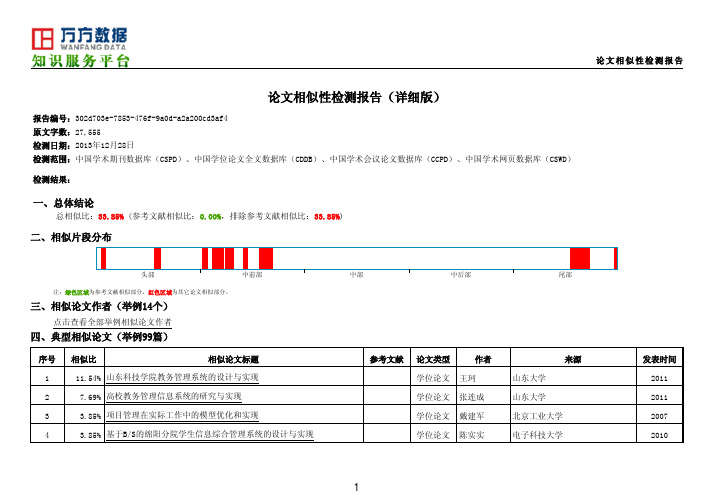Click the 一、总体结论 heading
Image resolution: width=713 pixels, height=504 pixels.
63,203
